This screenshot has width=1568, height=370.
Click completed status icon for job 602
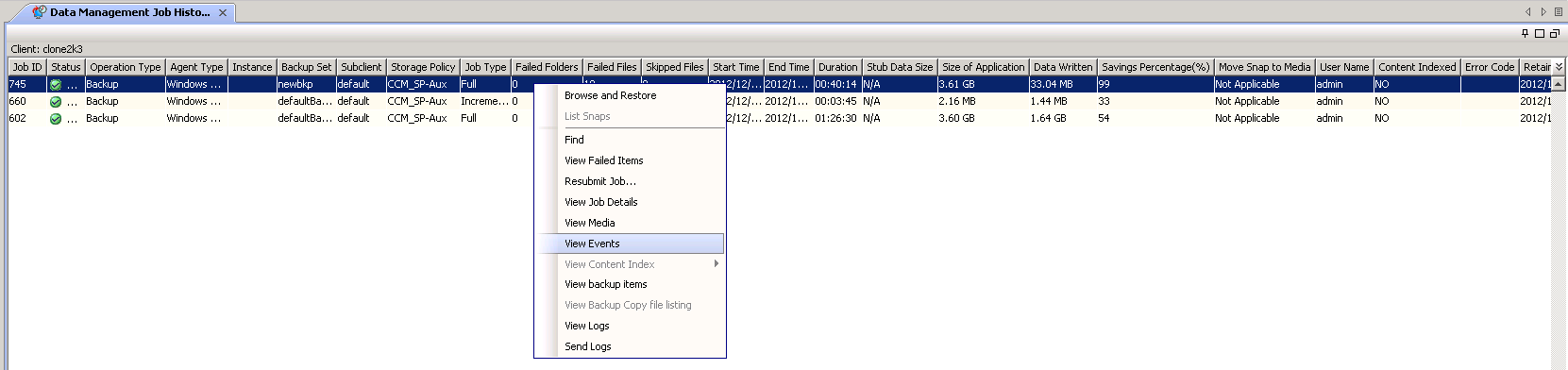[x=56, y=119]
